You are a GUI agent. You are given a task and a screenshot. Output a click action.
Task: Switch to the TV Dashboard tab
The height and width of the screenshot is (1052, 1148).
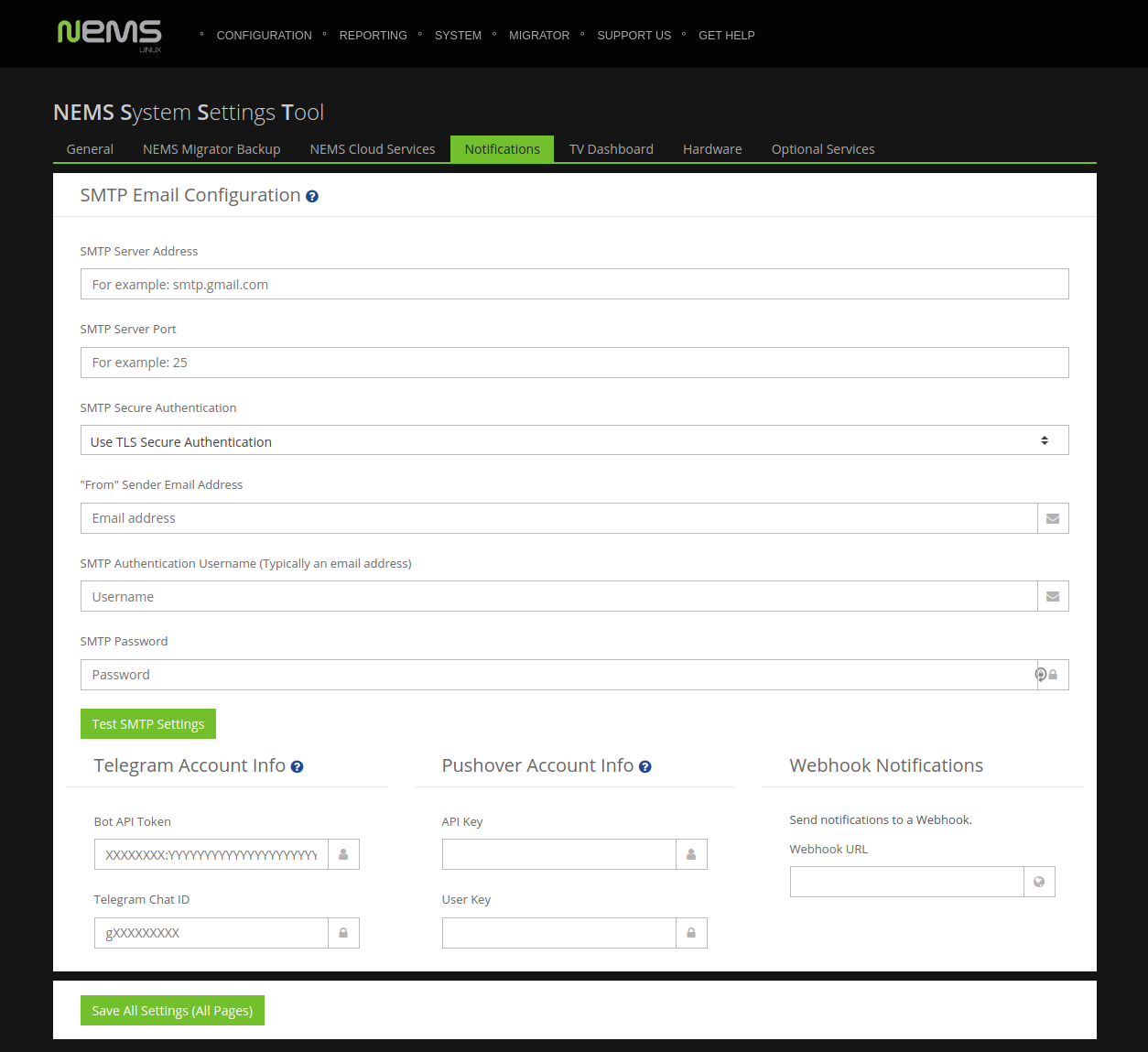tap(611, 149)
